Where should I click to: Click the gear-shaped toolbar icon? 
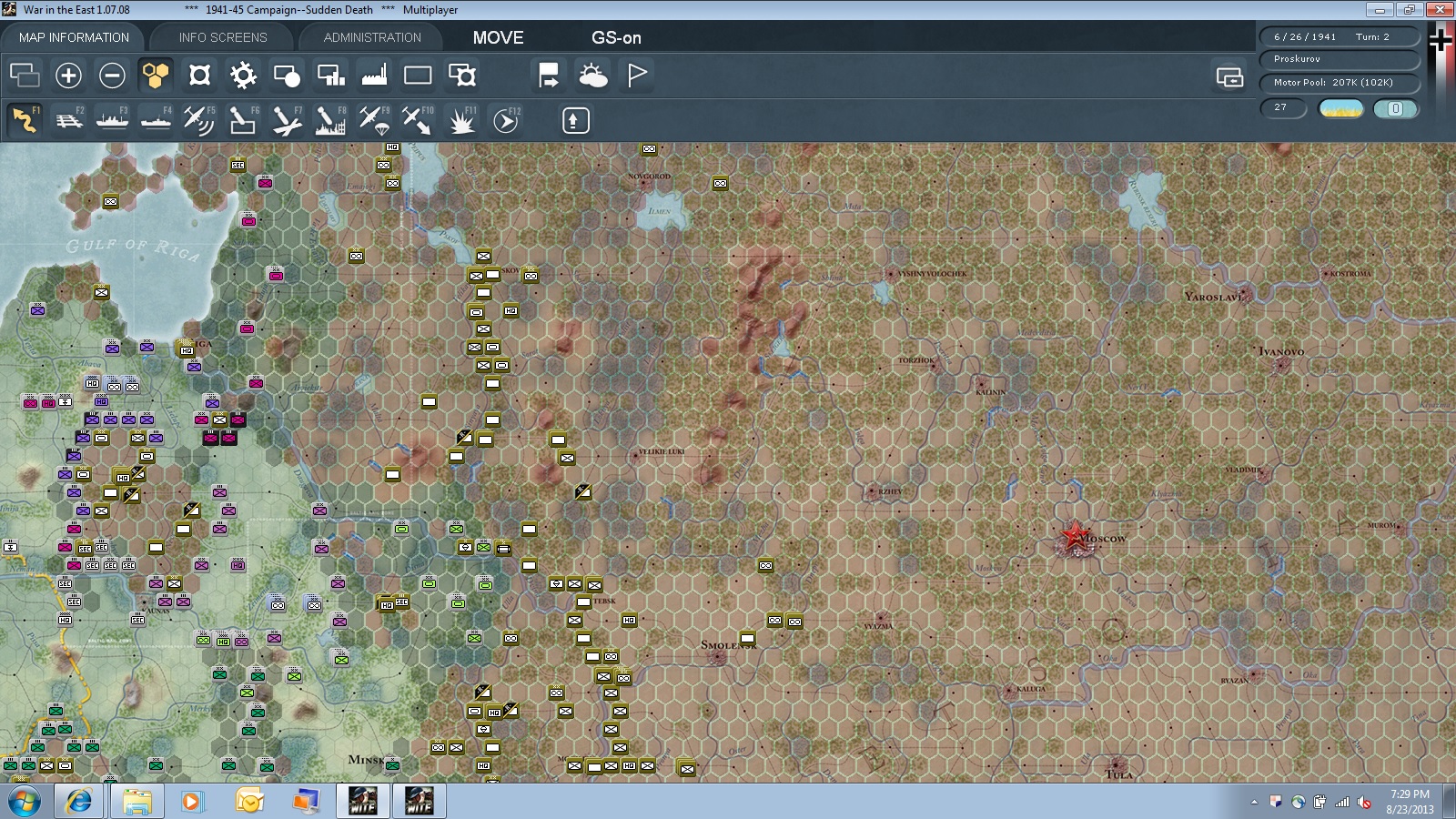point(243,75)
